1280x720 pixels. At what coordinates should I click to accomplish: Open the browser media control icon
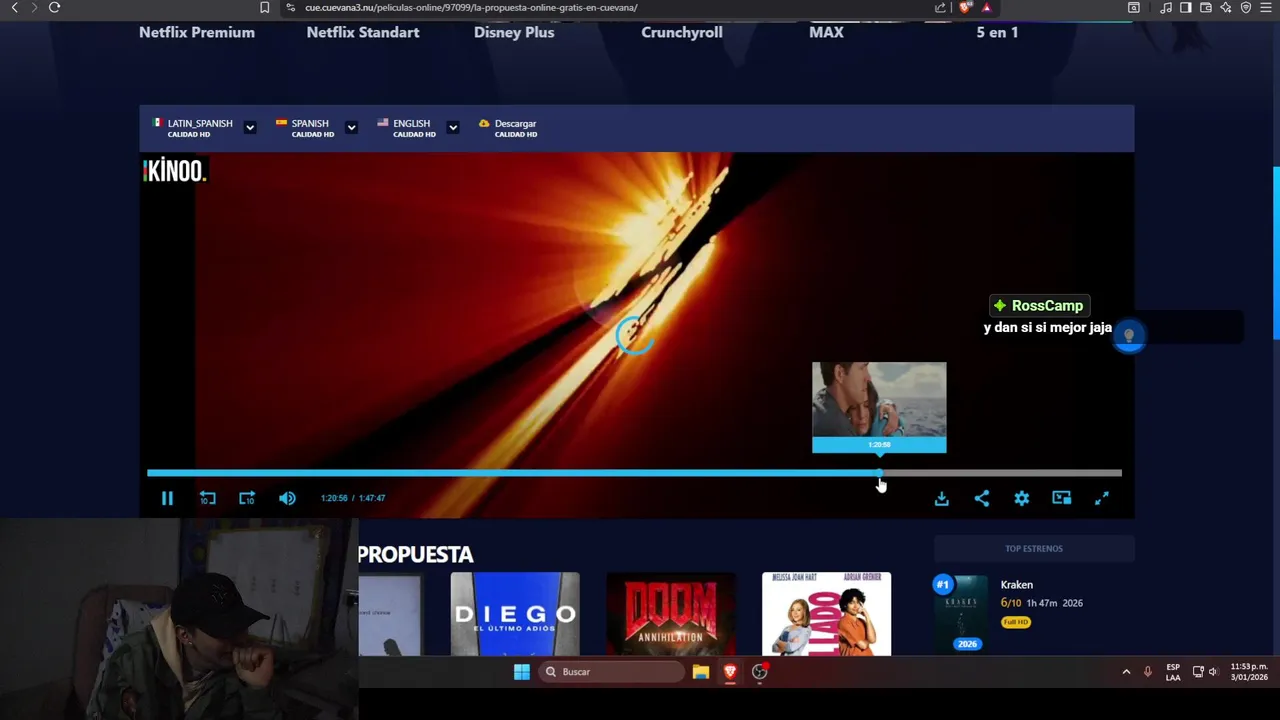tap(1166, 8)
